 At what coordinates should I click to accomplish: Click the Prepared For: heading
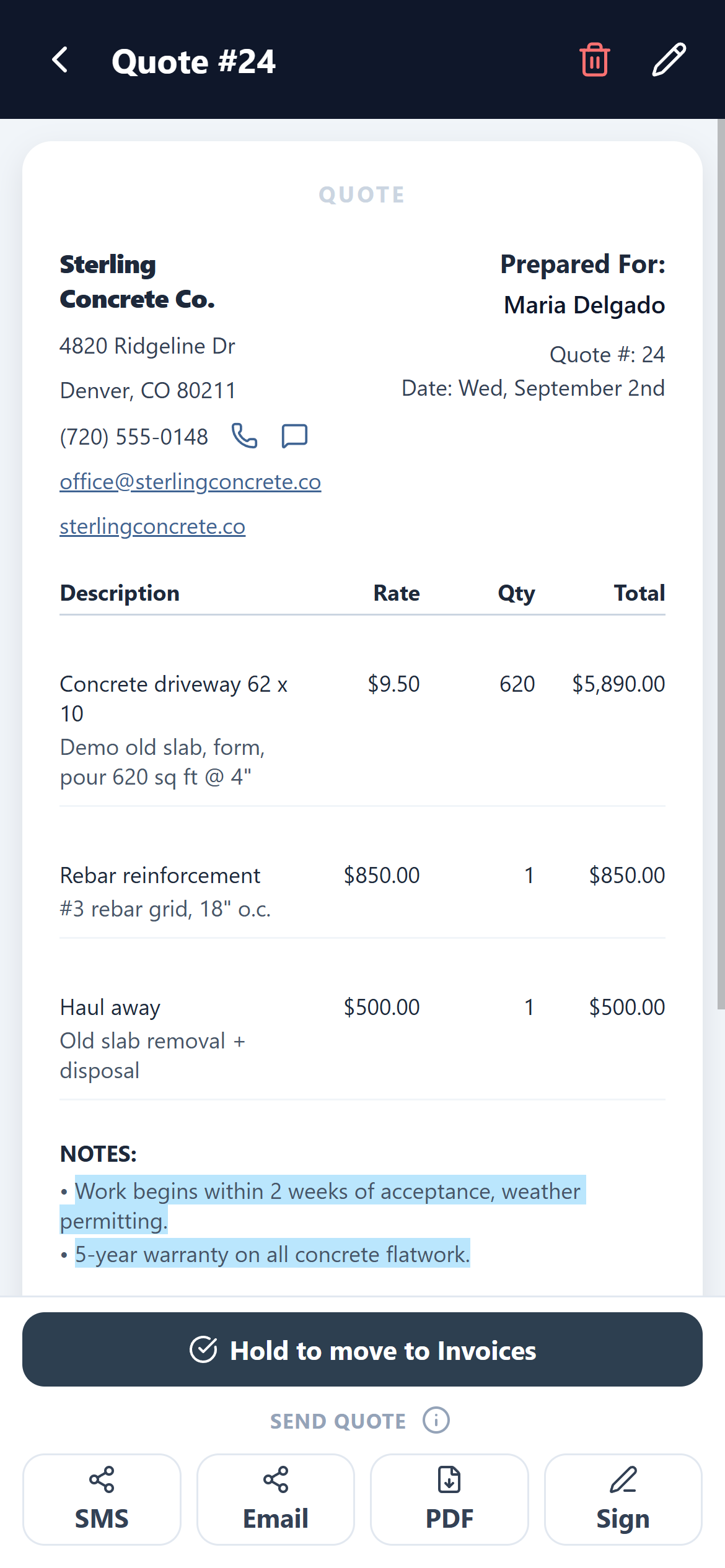[583, 264]
